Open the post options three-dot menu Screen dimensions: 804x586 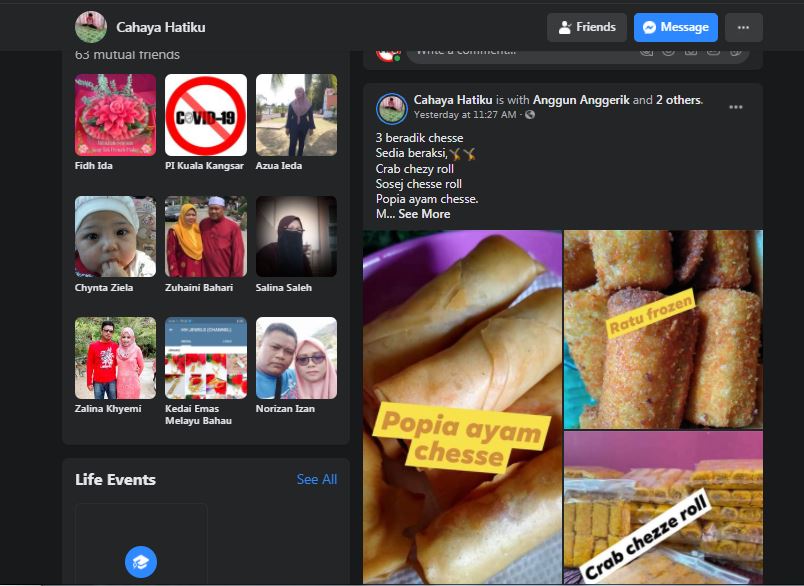[736, 107]
